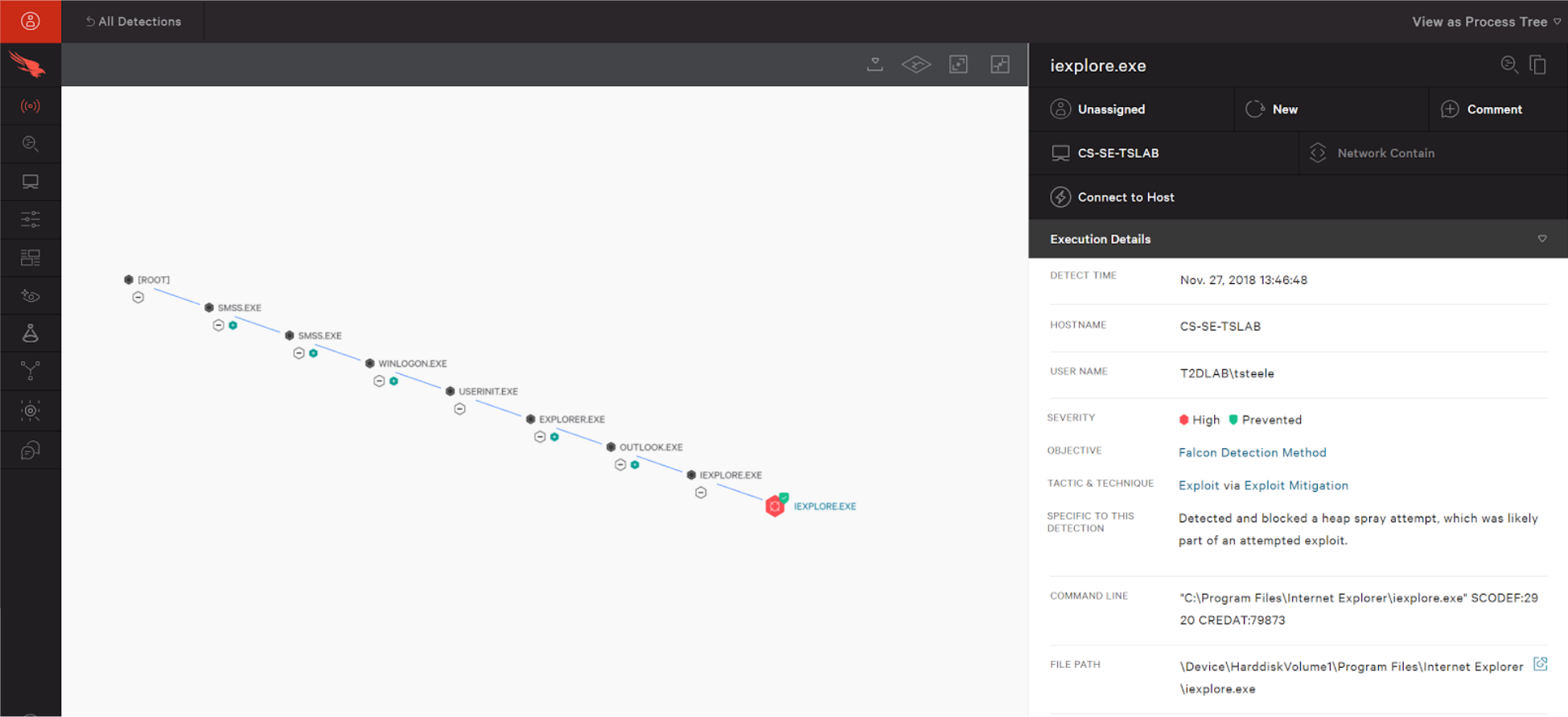The width and height of the screenshot is (1568, 717).
Task: Select the red IEXPLORE.EXE detection node
Action: tap(775, 505)
